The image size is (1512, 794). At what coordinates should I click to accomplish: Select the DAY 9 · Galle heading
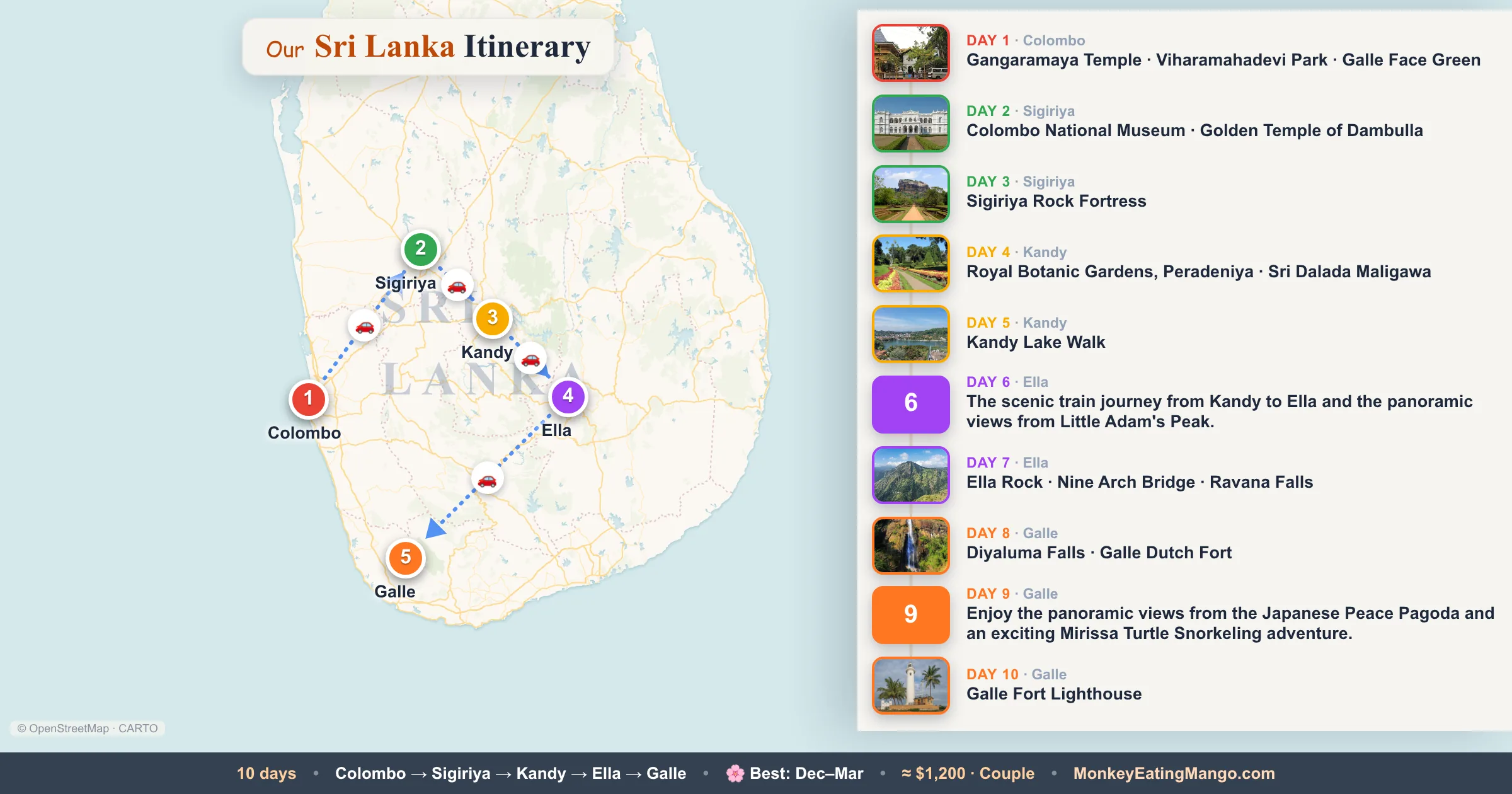[x=1012, y=594]
